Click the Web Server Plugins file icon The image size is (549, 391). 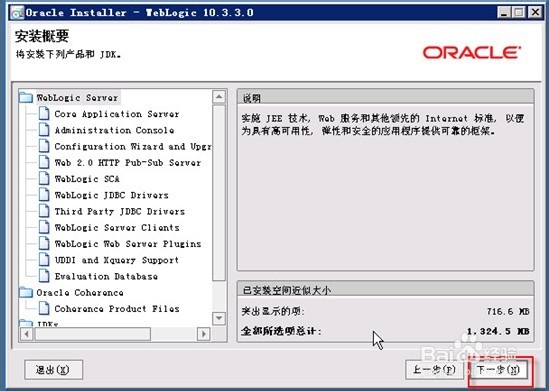[44, 244]
